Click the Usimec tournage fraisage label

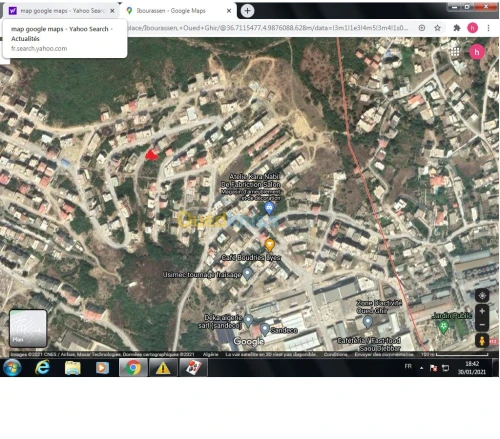tap(202, 275)
